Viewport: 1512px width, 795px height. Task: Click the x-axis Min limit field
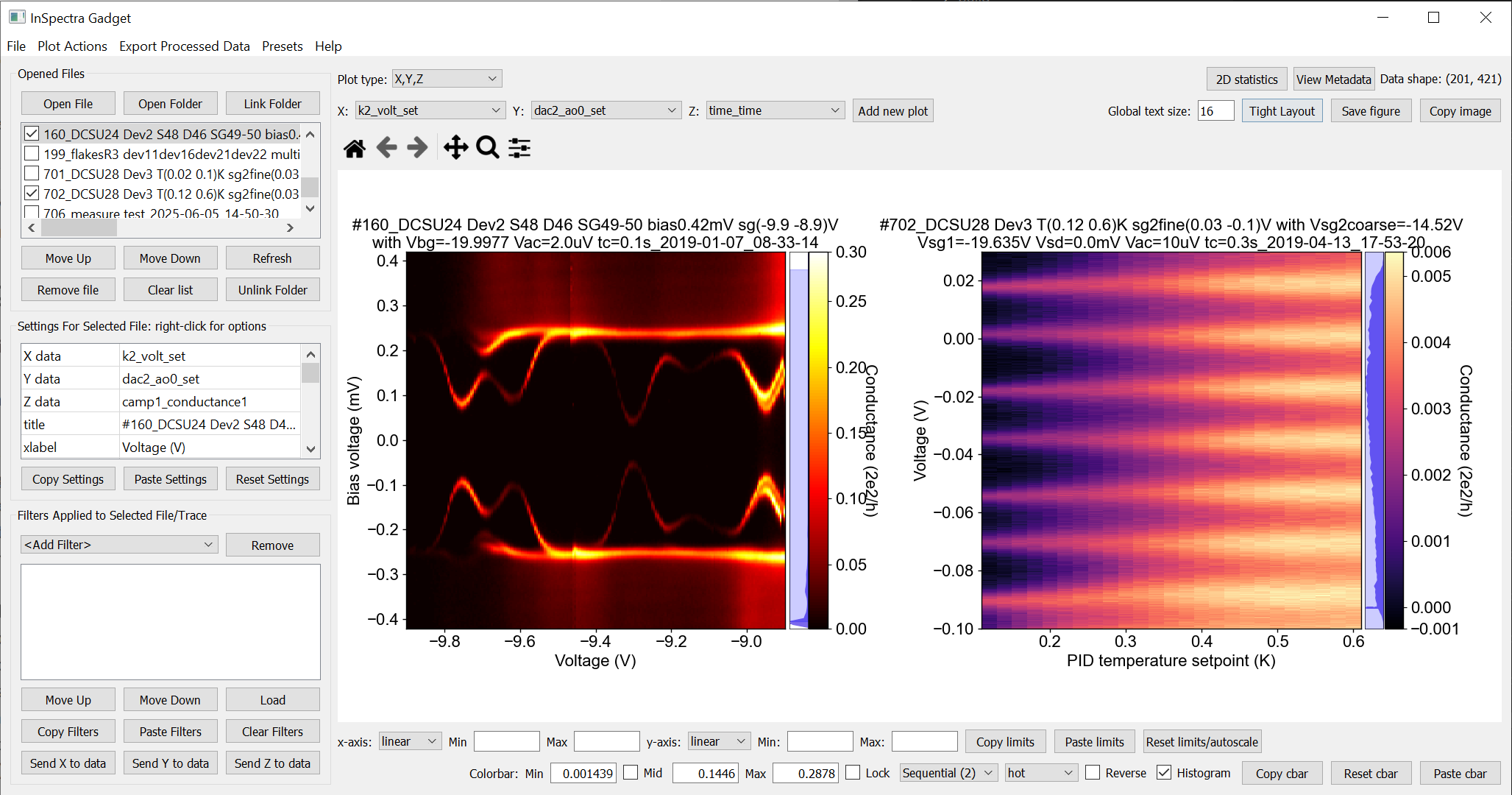[507, 741]
